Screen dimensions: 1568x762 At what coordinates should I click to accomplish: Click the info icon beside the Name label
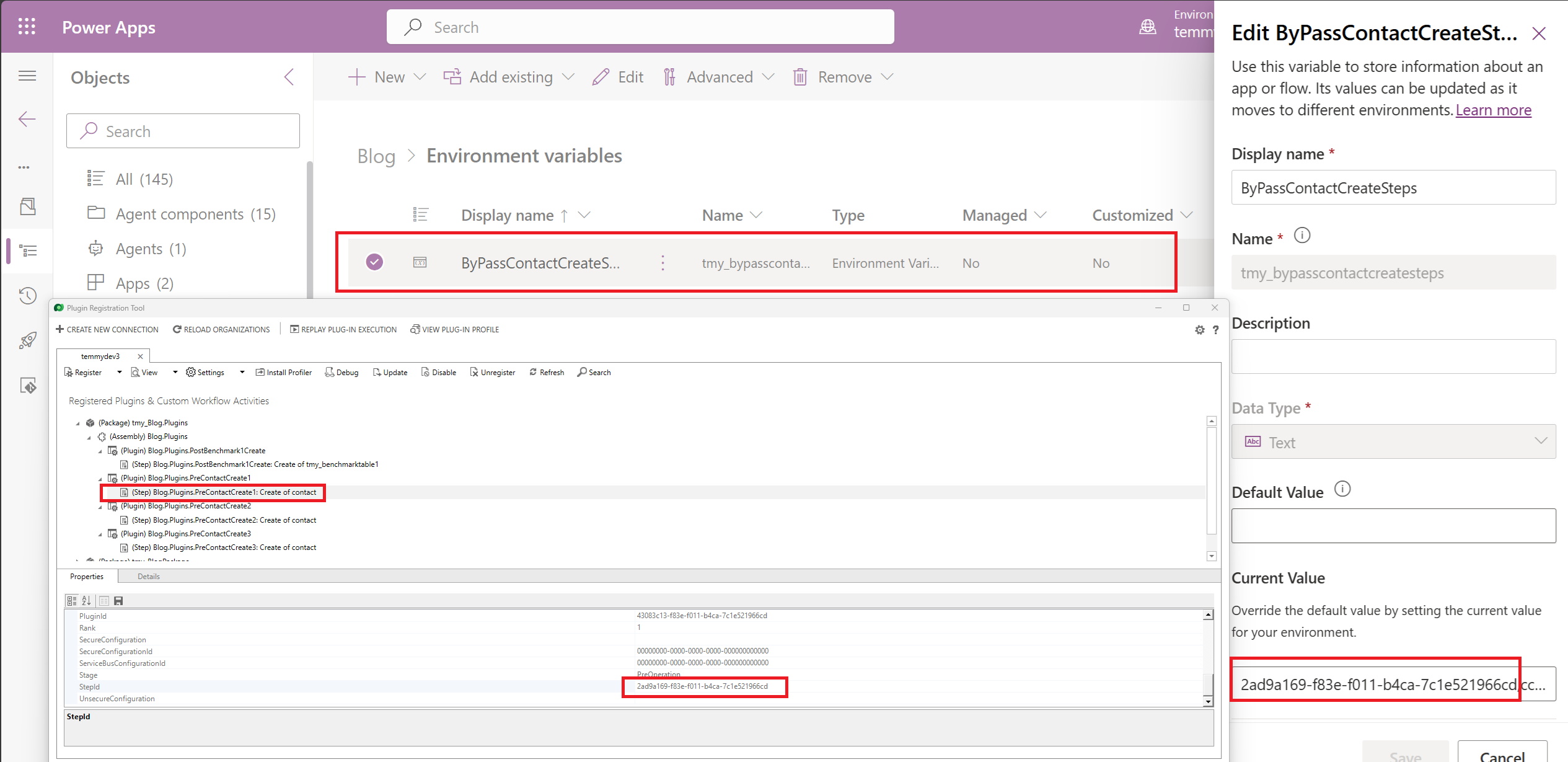[1302, 236]
